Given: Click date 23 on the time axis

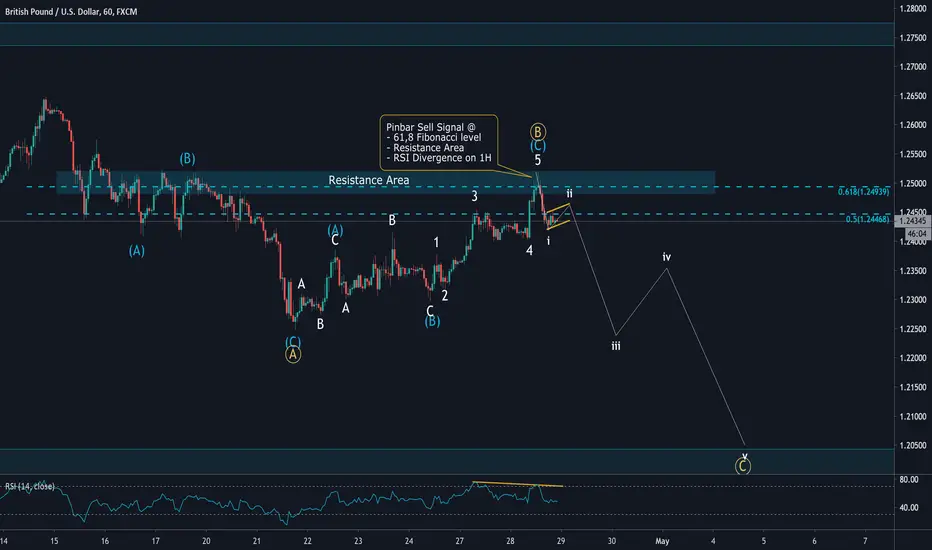Looking at the screenshot, I should [358, 542].
